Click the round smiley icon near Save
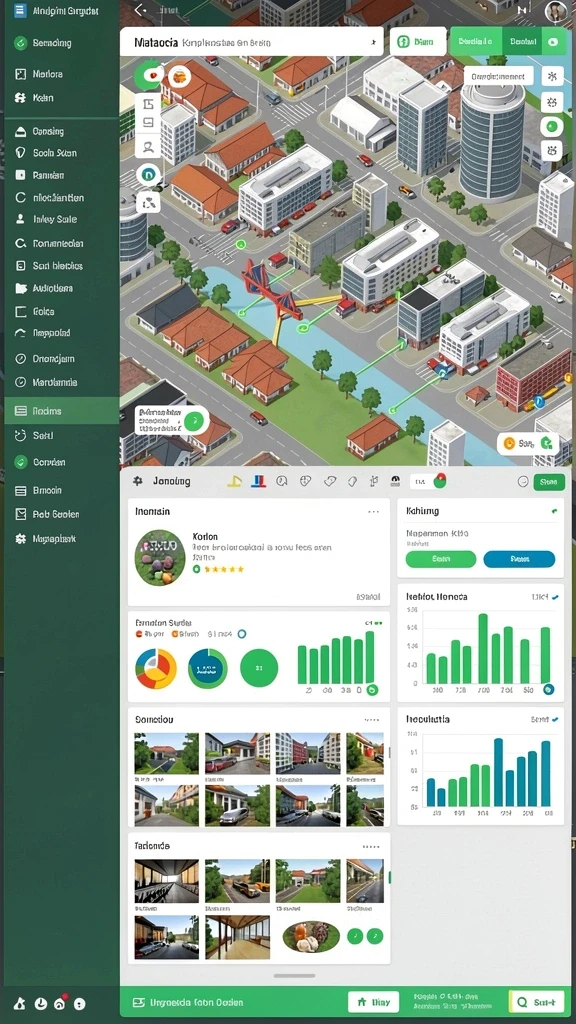Image resolution: width=576 pixels, height=1024 pixels. (522, 481)
